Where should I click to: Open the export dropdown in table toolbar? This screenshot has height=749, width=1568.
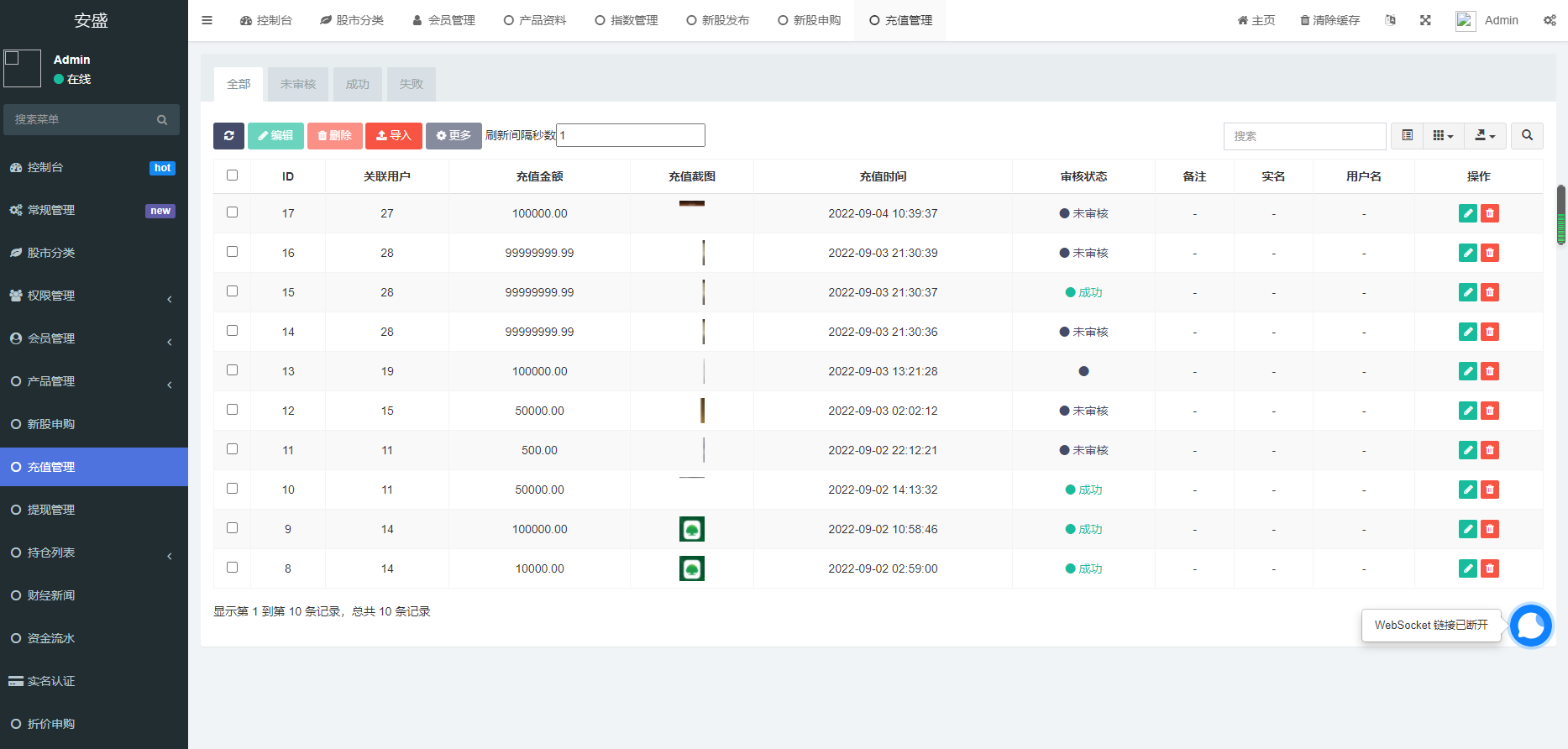[1485, 135]
